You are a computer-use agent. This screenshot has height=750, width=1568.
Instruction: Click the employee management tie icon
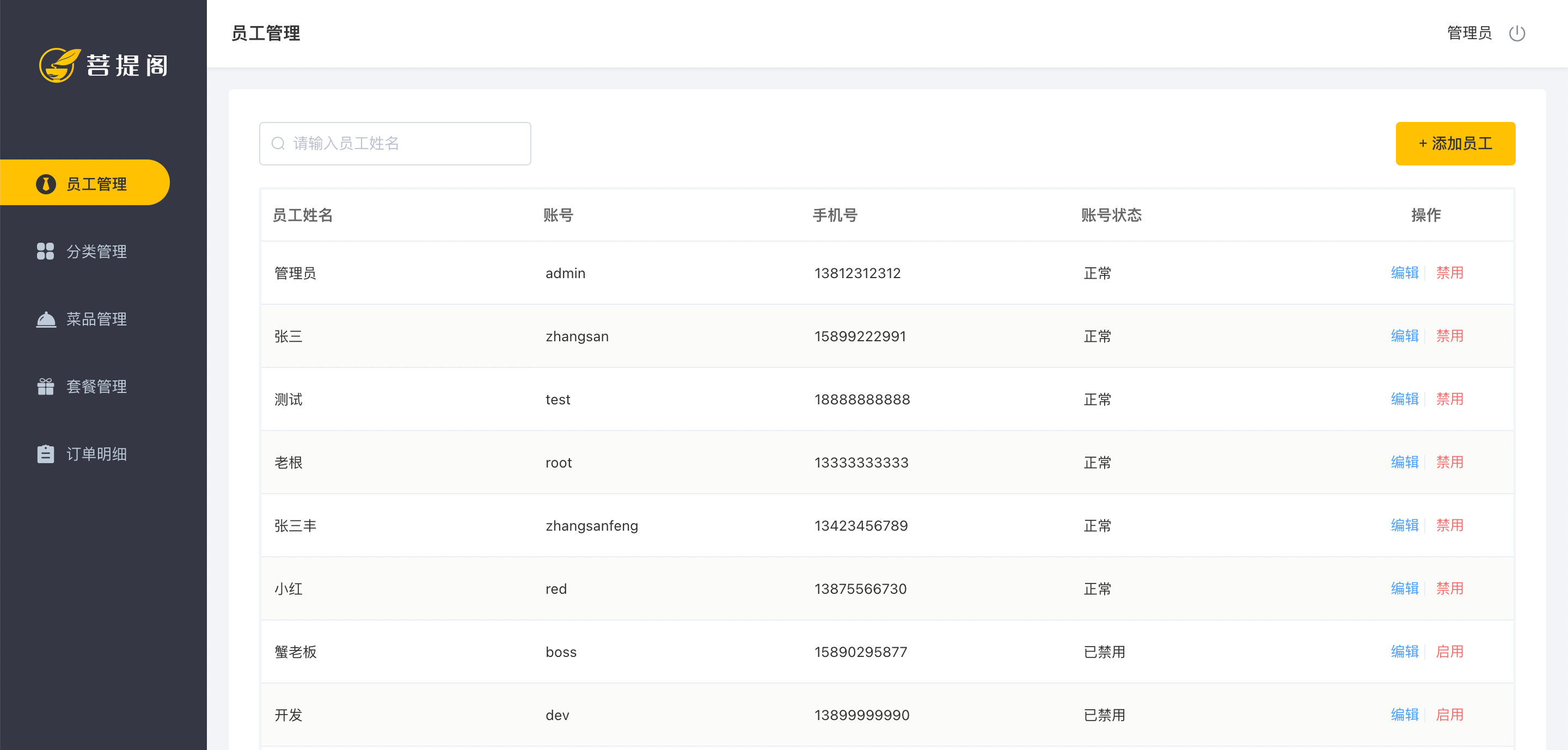point(46,184)
